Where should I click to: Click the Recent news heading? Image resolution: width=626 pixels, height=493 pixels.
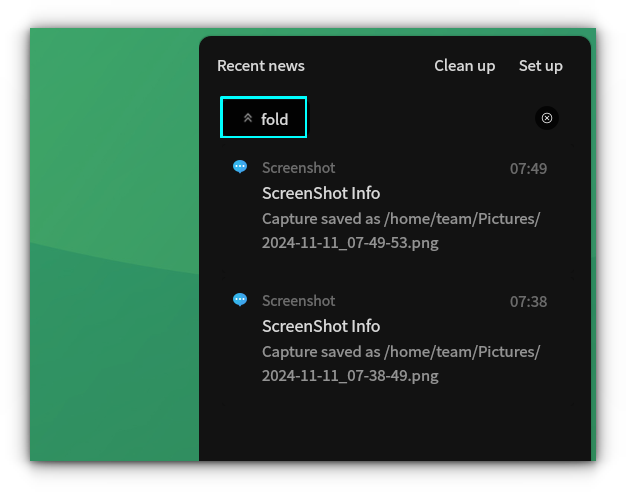261,66
